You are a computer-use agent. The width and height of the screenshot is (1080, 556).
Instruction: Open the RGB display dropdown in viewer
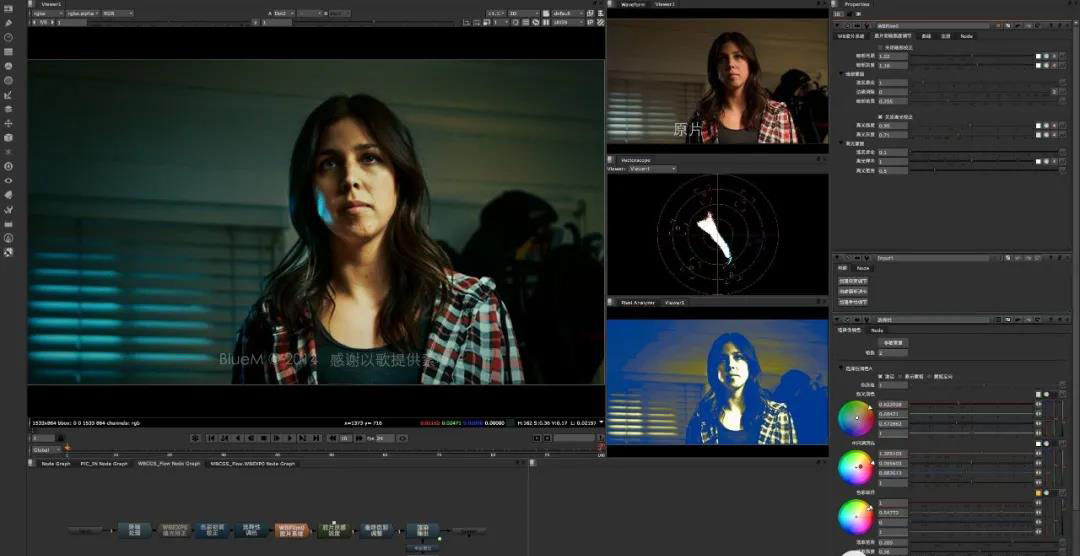[117, 13]
